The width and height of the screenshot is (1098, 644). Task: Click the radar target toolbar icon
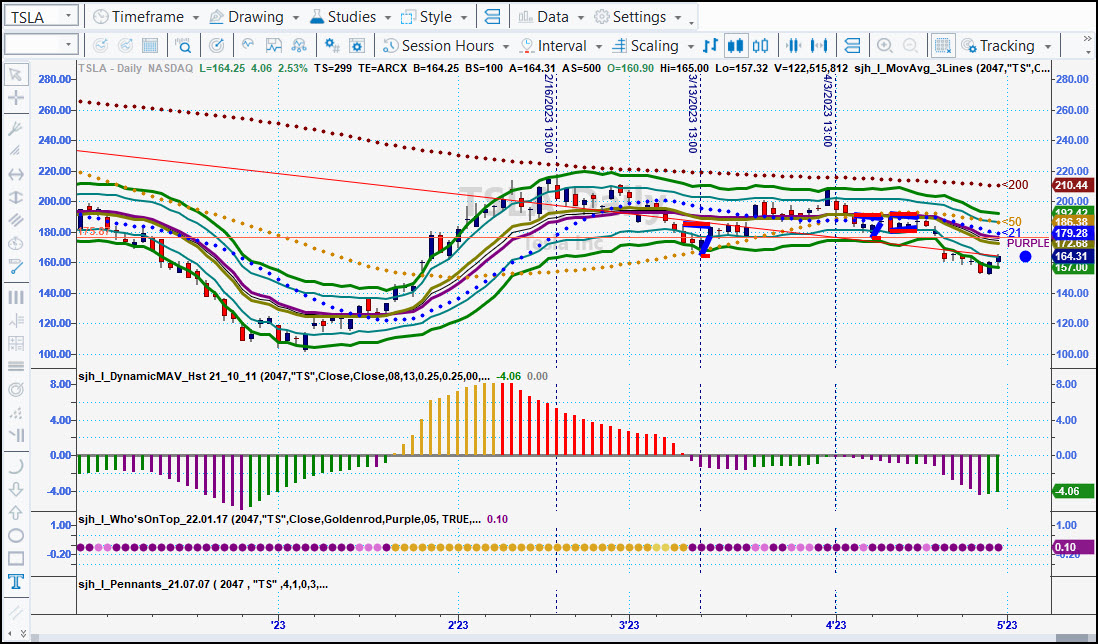[x=216, y=46]
